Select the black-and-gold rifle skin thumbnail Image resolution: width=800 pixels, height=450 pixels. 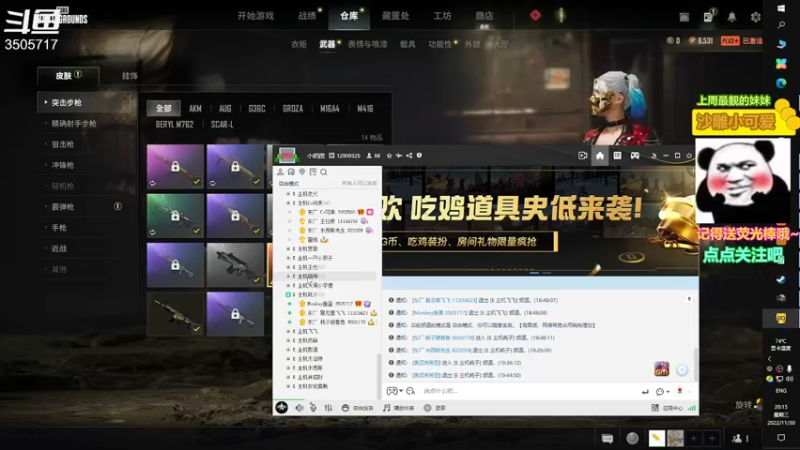pyautogui.click(x=175, y=314)
